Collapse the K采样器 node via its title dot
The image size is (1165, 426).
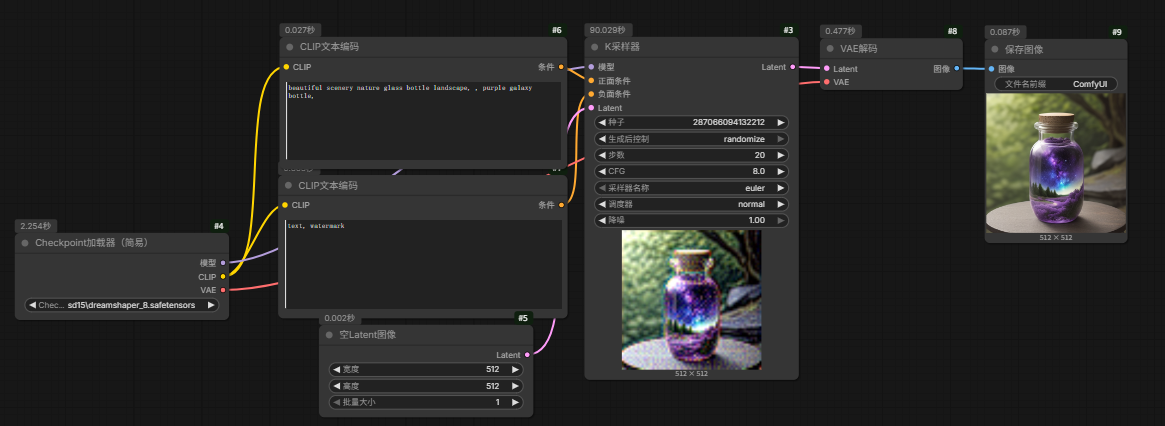coord(594,46)
